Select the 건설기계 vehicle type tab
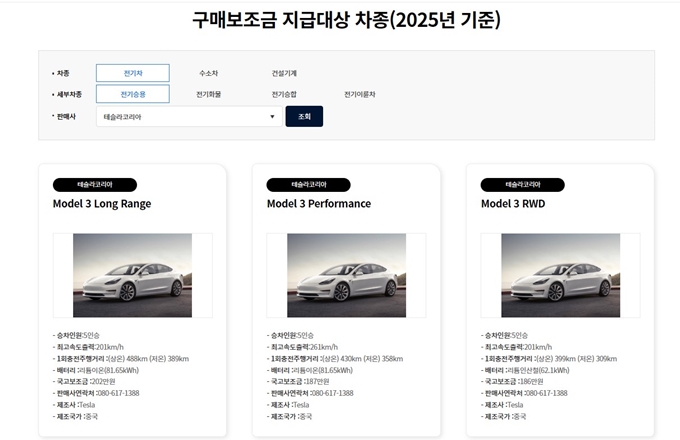Viewport: 680px width, 440px height. (284, 73)
